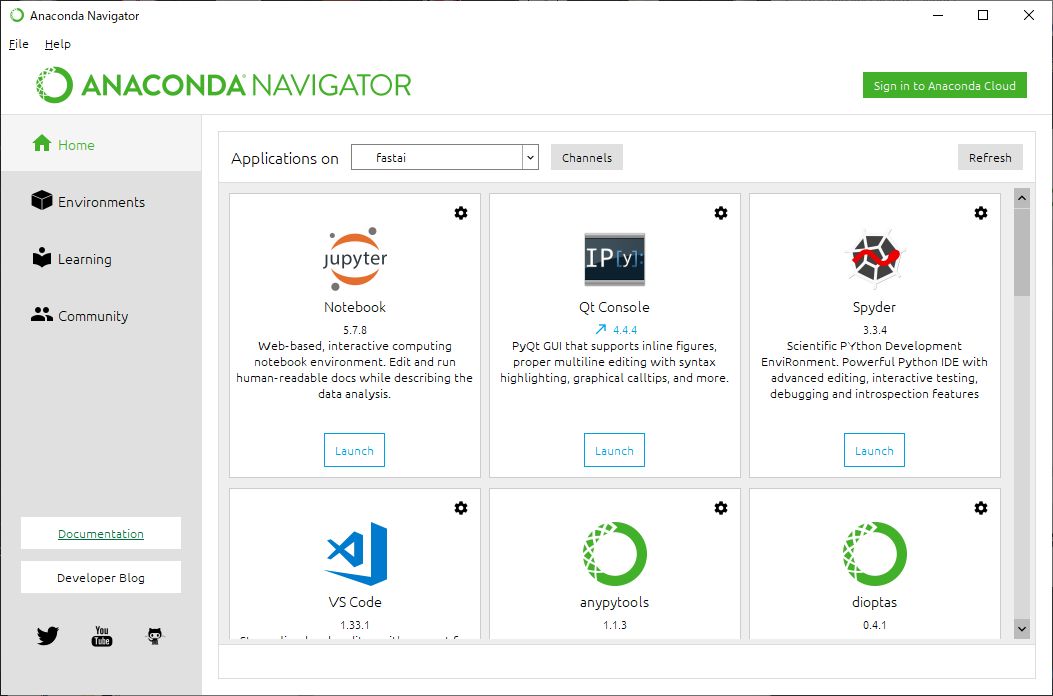Click the Notebook title text
The image size is (1053, 696).
point(355,307)
